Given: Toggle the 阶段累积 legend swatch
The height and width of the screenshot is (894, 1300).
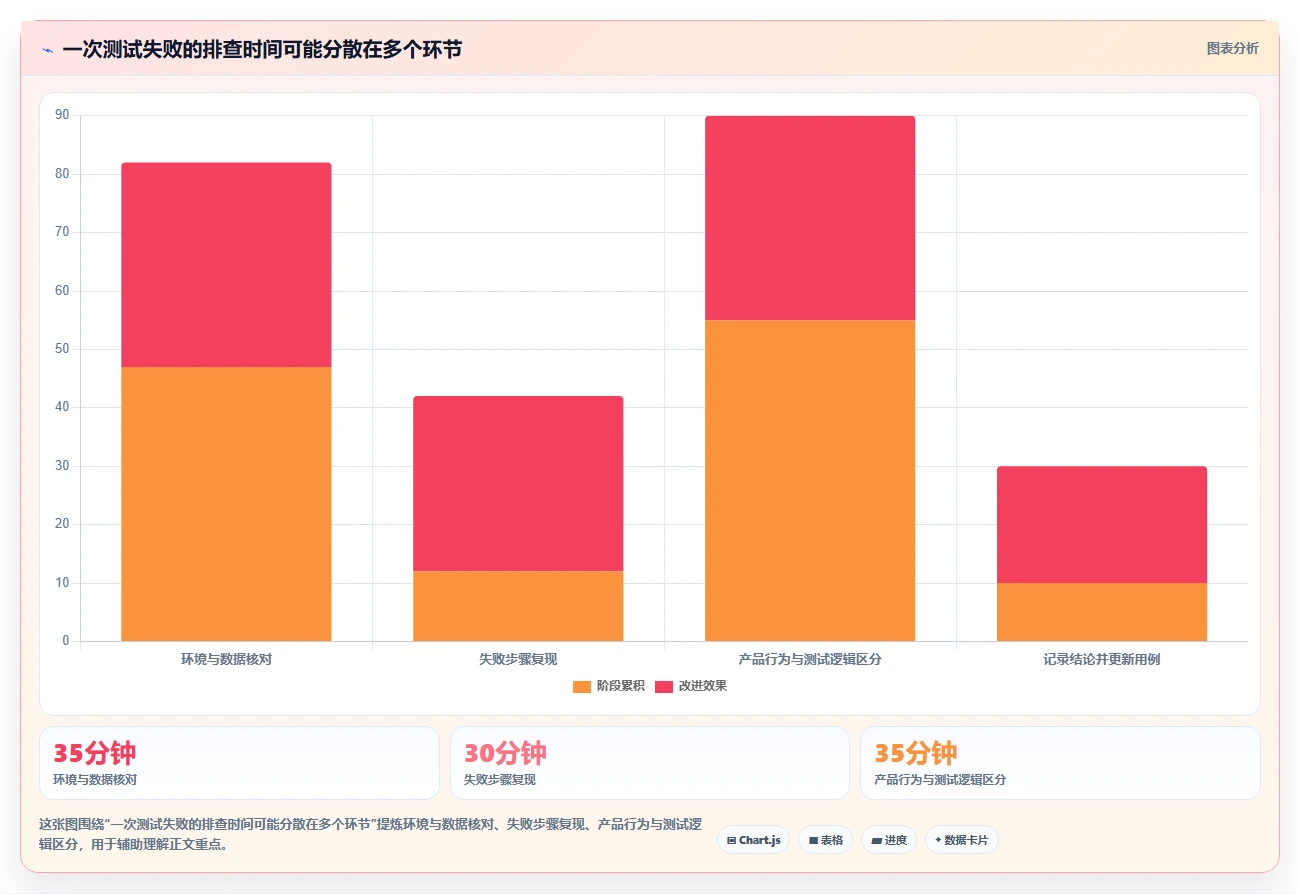Looking at the screenshot, I should (582, 686).
